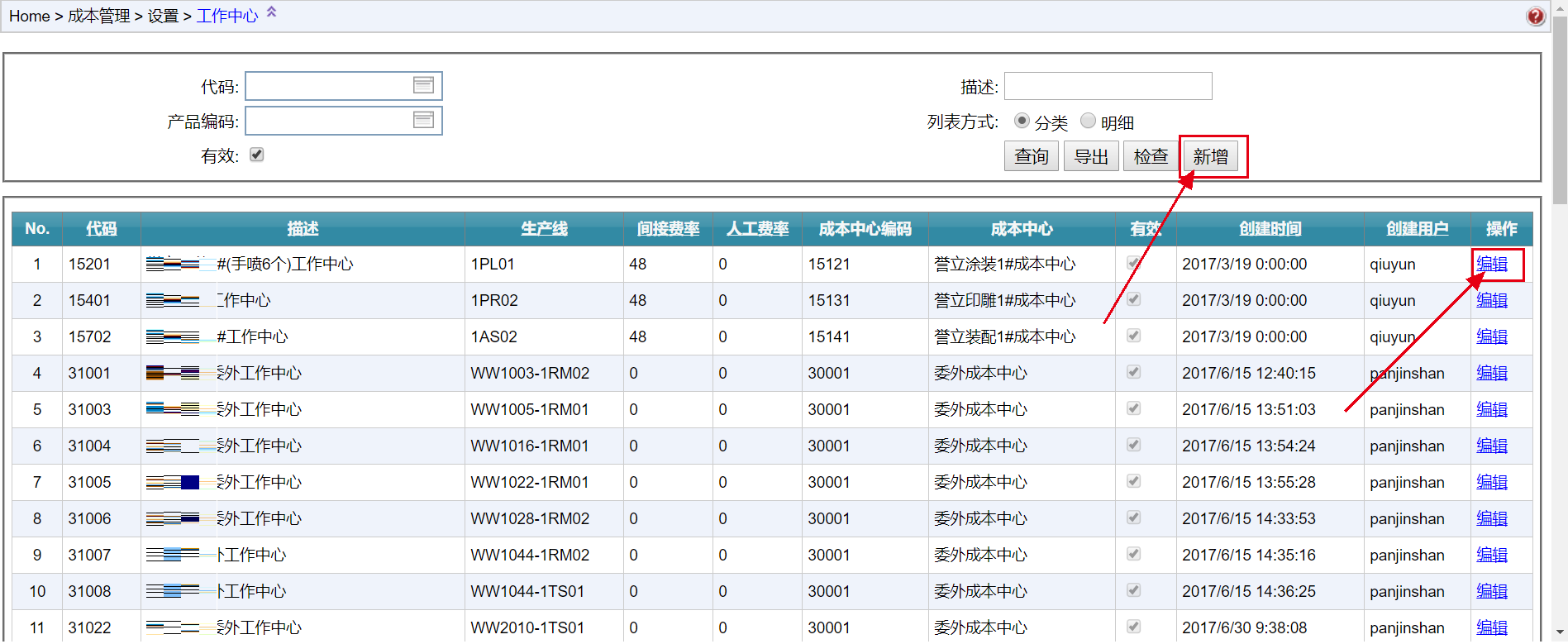Edit row 31003 via 编辑 link
Screen dimensions: 1568x644
click(x=1492, y=409)
